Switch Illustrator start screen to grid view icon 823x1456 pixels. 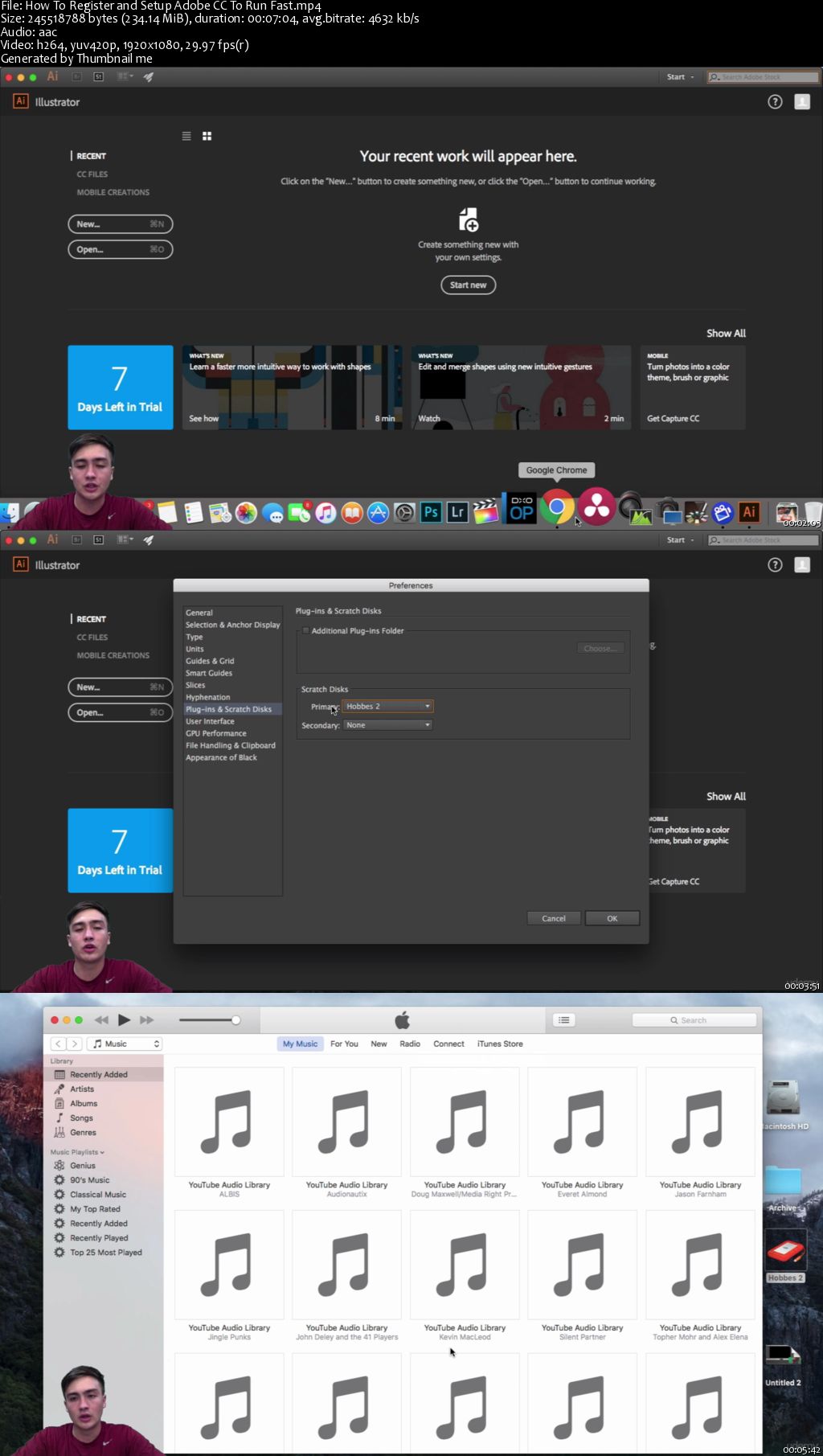pos(207,136)
